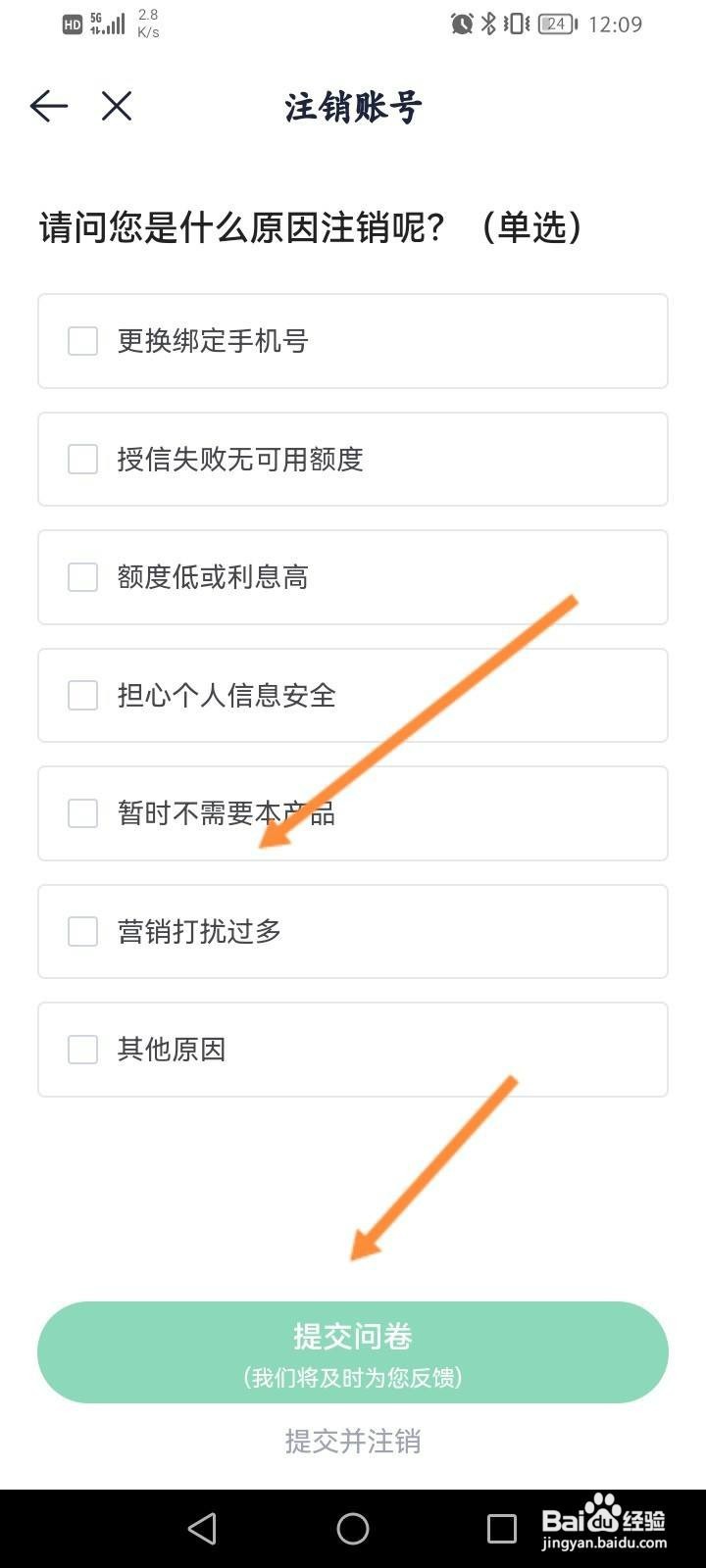This screenshot has height=1568, width=706.
Task: Select the 担心个人信息安全 option
Action: click(353, 696)
